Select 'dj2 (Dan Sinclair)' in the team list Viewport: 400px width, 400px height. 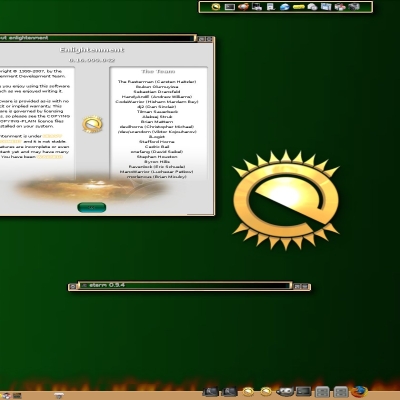coord(157,107)
